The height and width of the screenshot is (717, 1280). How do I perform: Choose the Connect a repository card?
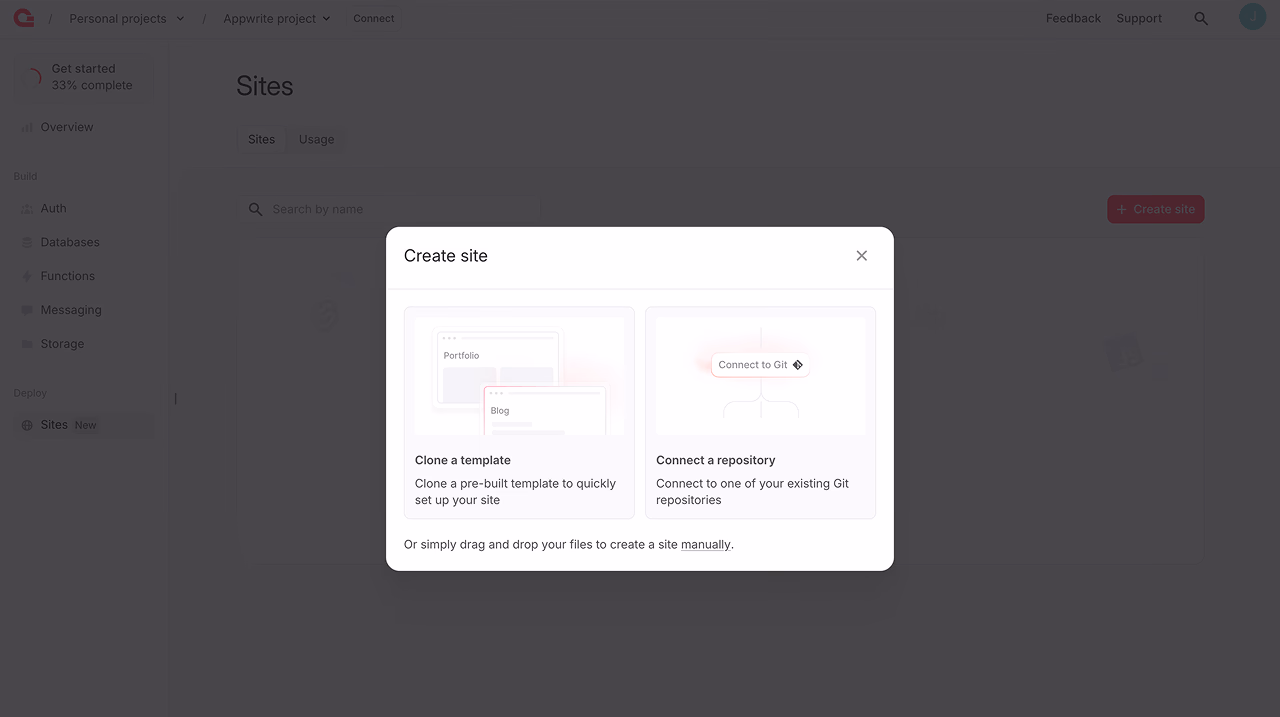pos(760,412)
